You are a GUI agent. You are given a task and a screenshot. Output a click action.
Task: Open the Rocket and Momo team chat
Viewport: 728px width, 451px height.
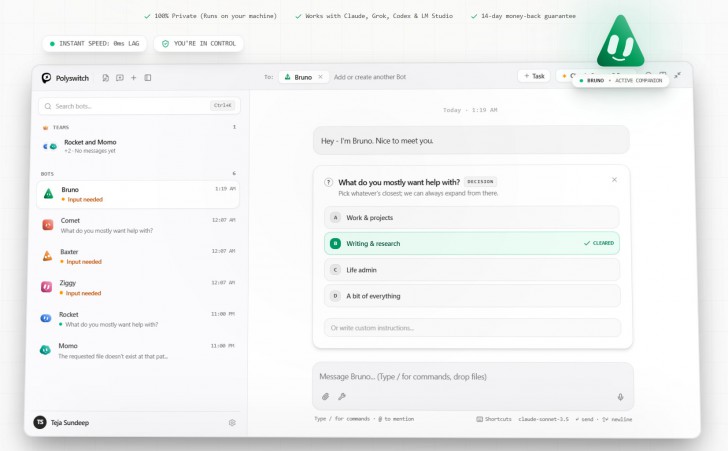pyautogui.click(x=138, y=146)
